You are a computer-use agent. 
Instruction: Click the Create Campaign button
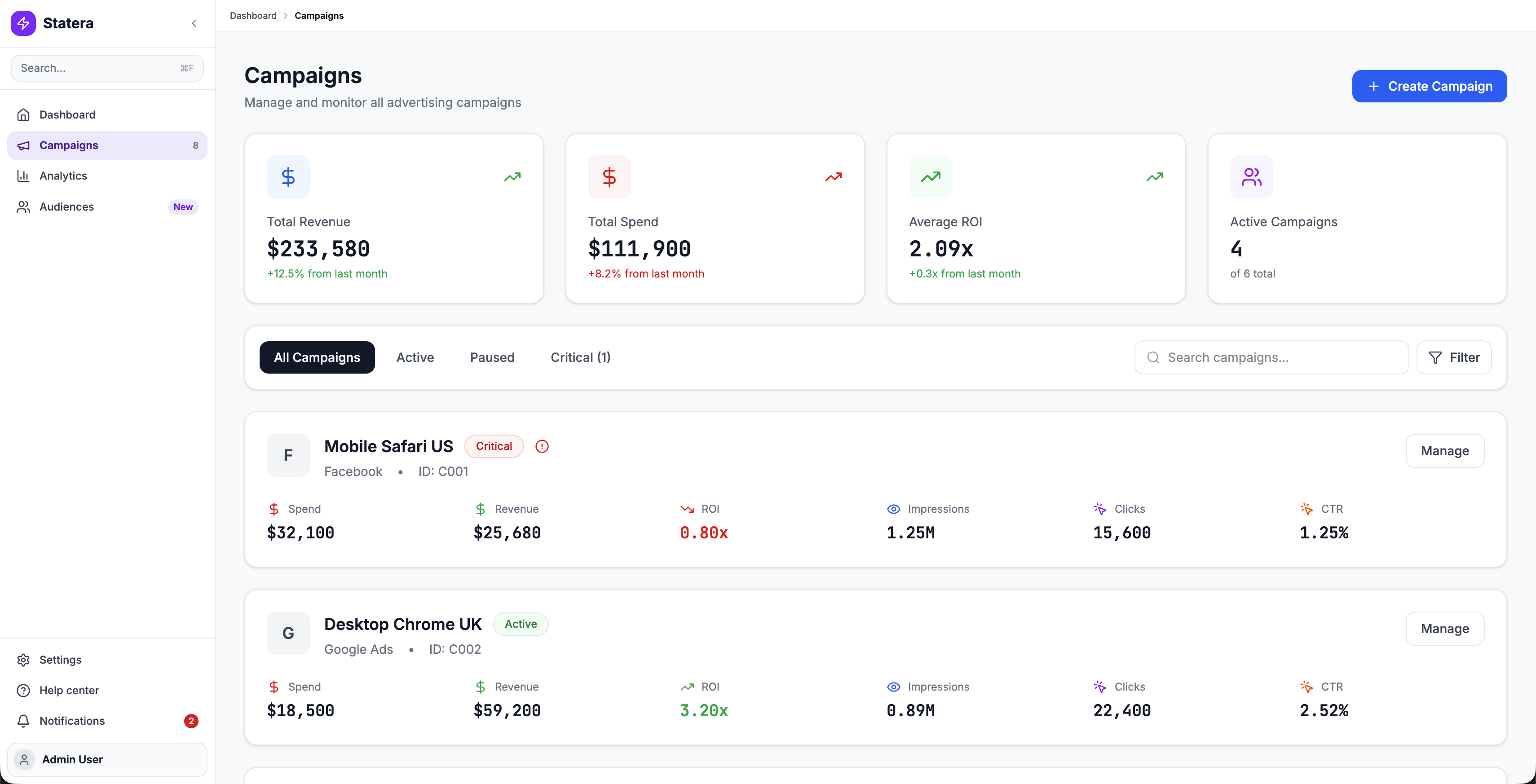click(x=1429, y=86)
